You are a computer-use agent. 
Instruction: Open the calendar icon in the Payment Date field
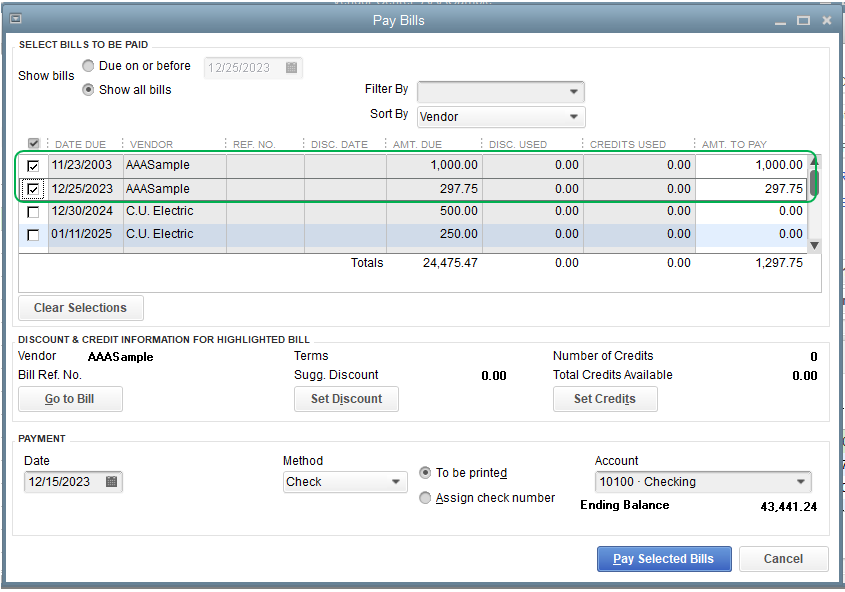pyautogui.click(x=110, y=481)
